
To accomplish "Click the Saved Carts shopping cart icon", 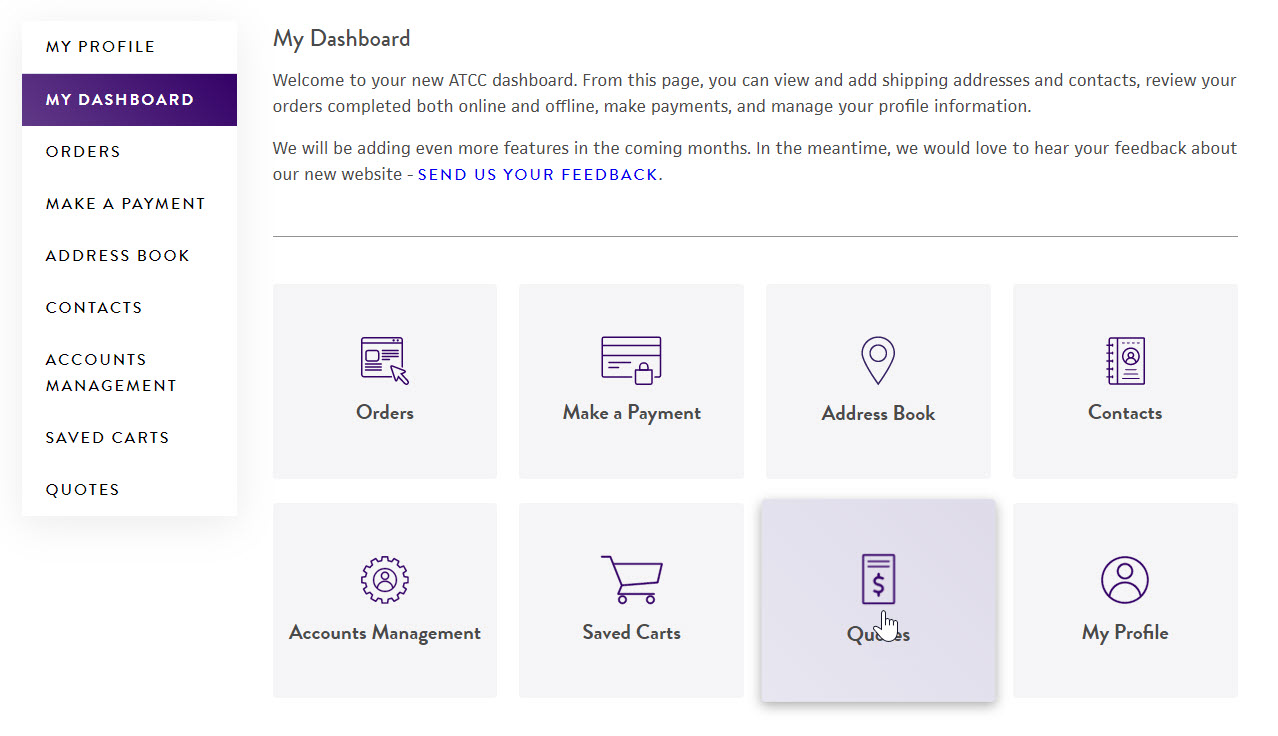I will point(631,580).
